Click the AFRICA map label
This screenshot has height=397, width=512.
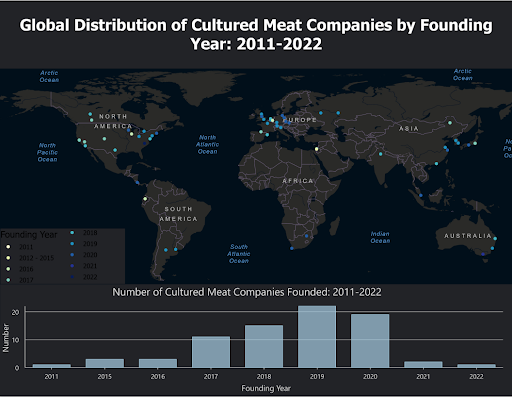point(298,181)
